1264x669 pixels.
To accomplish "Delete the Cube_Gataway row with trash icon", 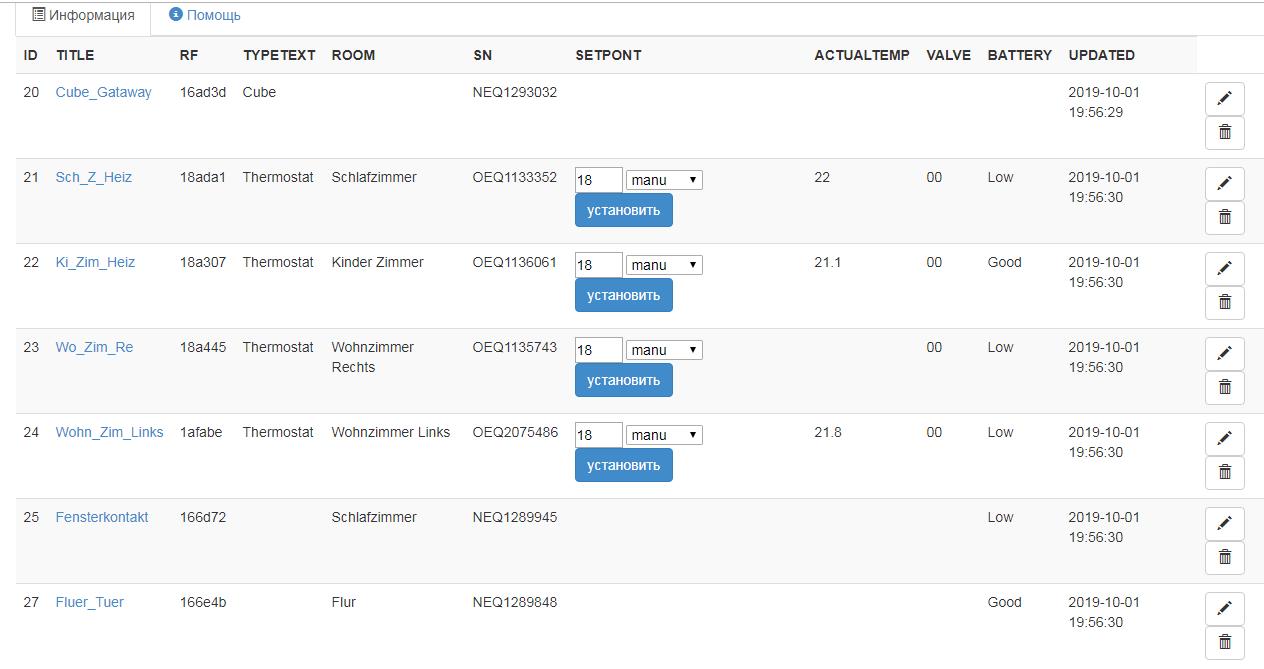I will click(x=1224, y=132).
